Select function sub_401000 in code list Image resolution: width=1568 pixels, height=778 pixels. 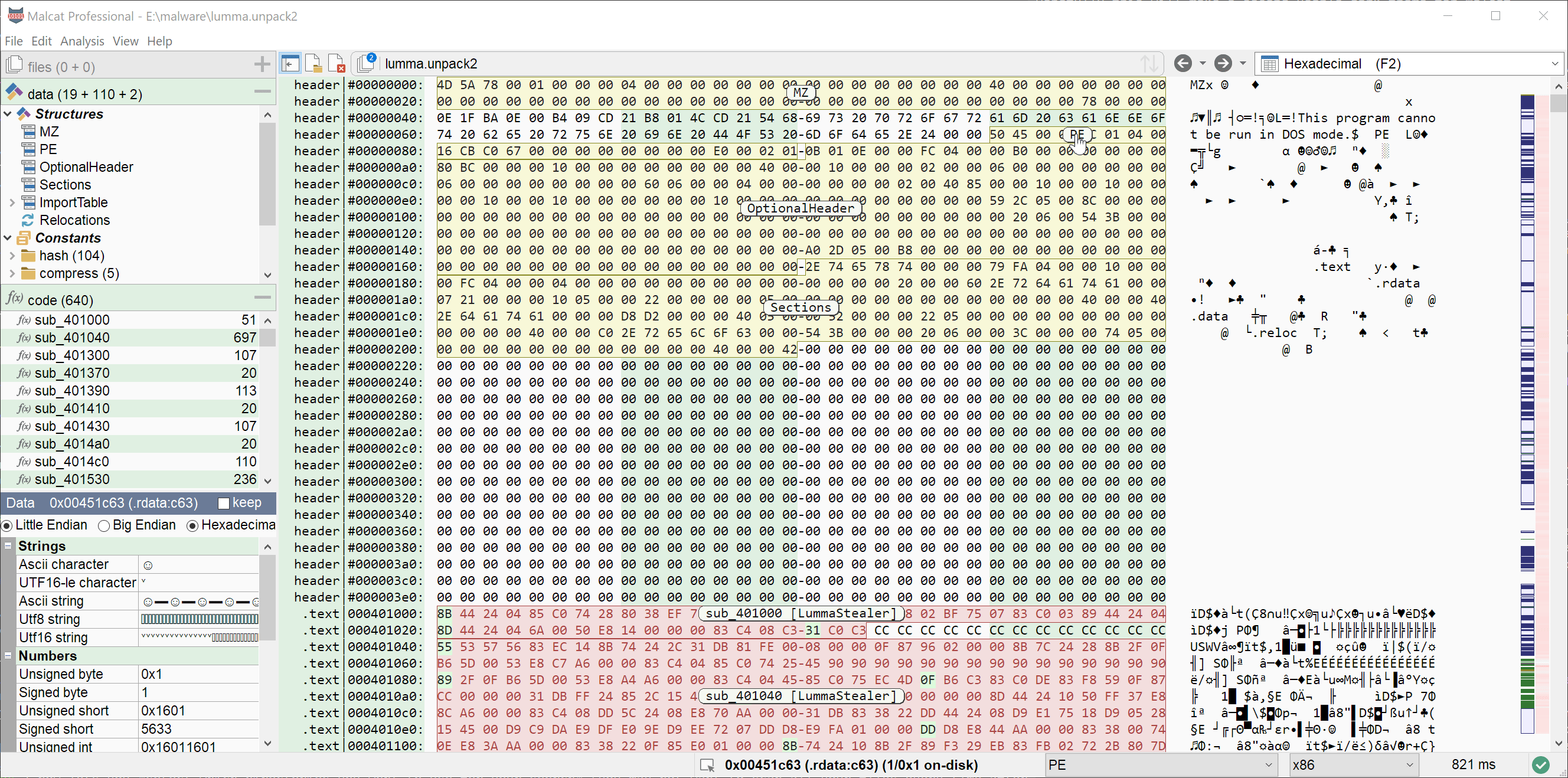point(130,320)
